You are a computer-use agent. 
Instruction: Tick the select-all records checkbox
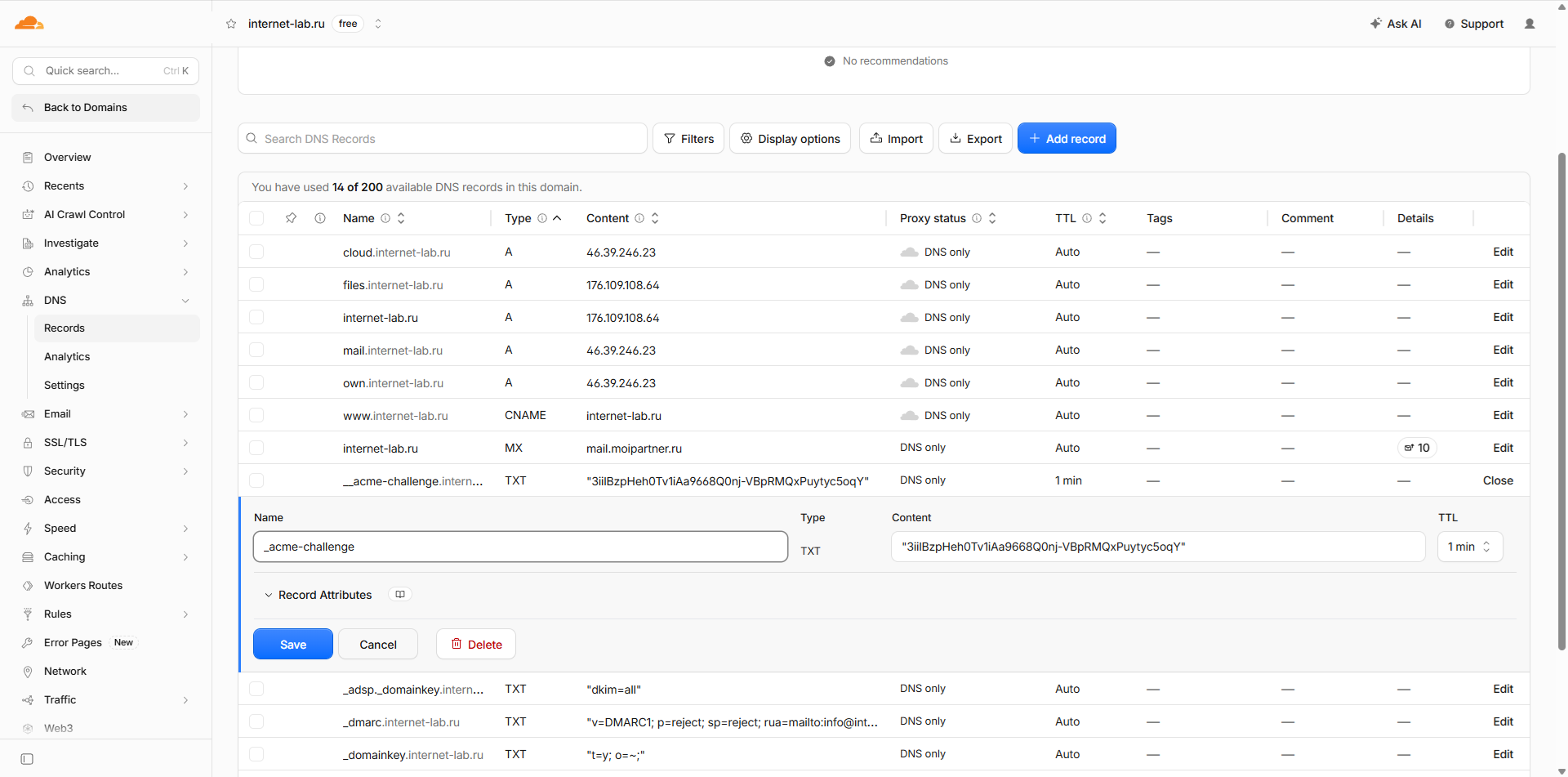(x=256, y=218)
